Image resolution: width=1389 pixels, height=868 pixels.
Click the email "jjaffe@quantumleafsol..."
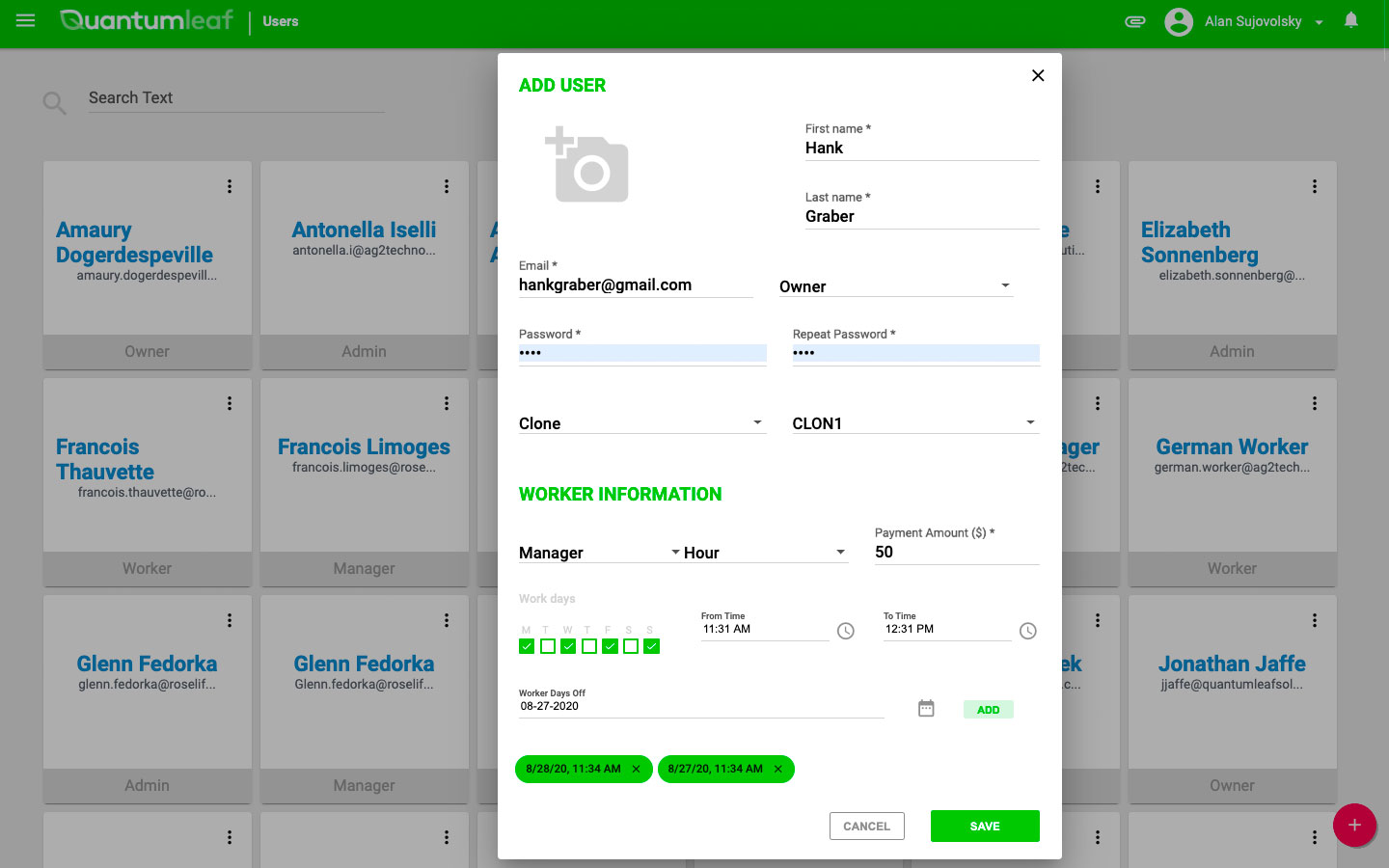pyautogui.click(x=1232, y=685)
